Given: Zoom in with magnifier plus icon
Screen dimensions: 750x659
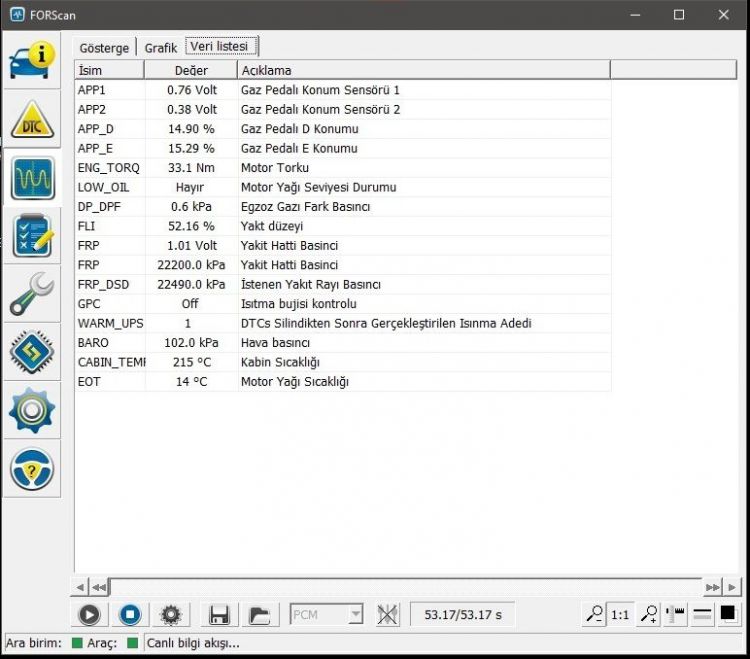Looking at the screenshot, I should 649,614.
